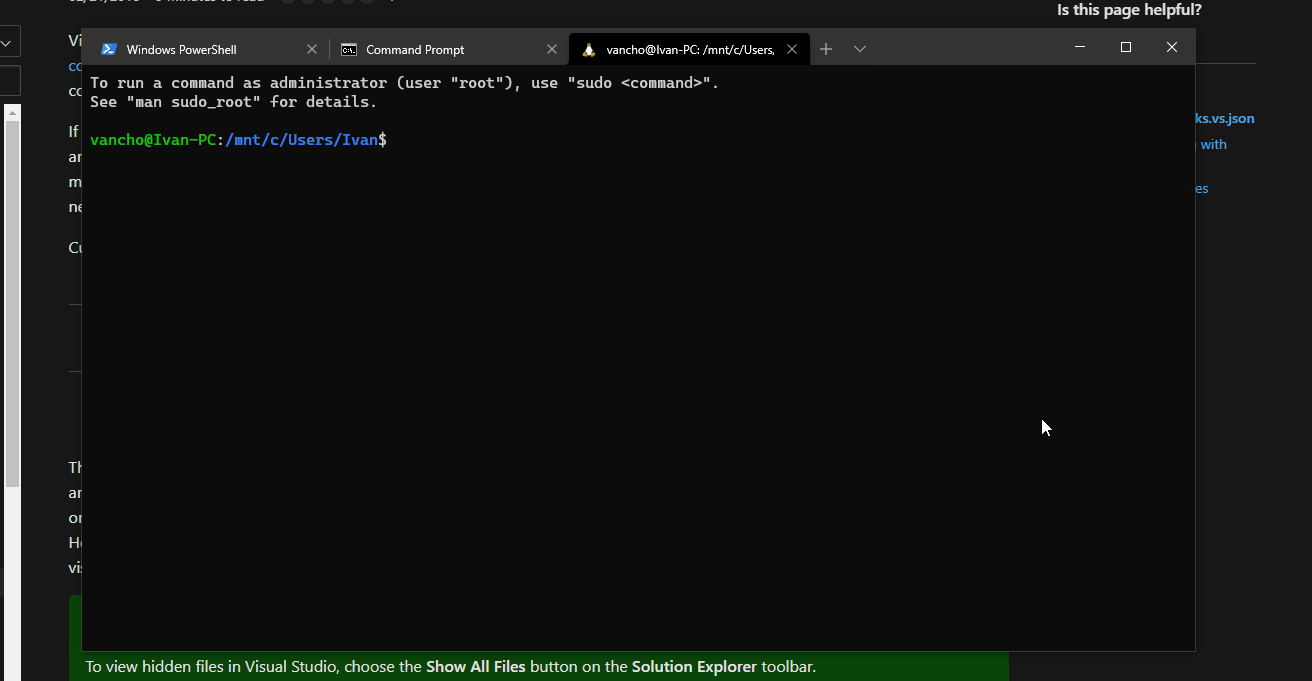Open the ks.vs.json link on the right
The image size is (1312, 681).
pyautogui.click(x=1224, y=118)
